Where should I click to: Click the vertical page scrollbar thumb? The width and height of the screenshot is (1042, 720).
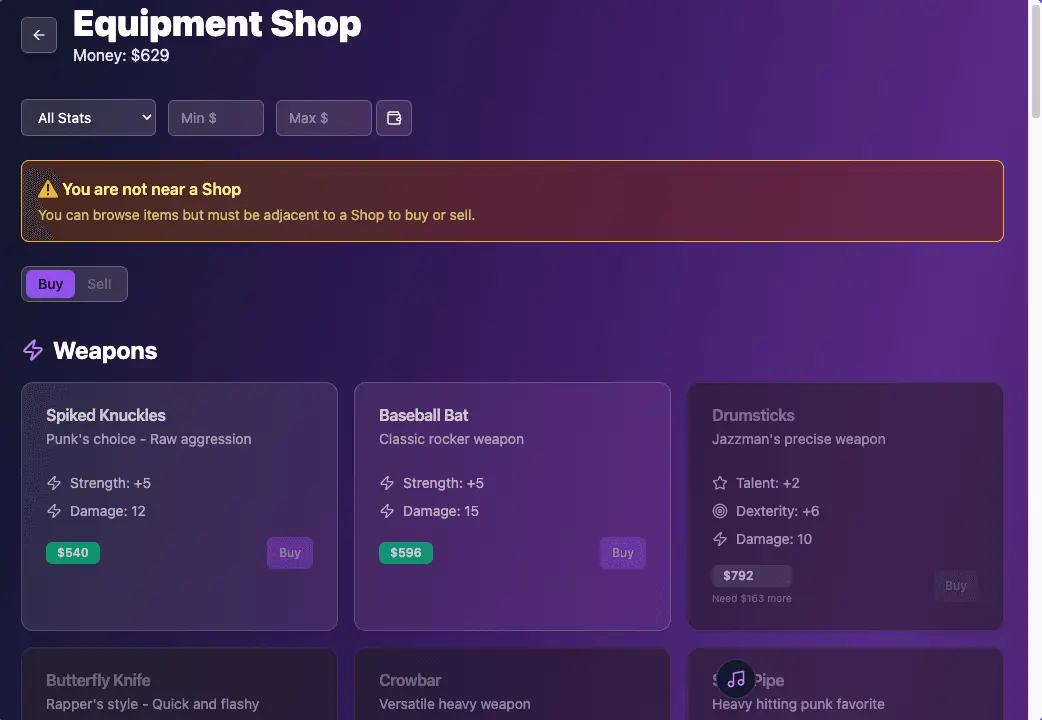click(x=1035, y=61)
